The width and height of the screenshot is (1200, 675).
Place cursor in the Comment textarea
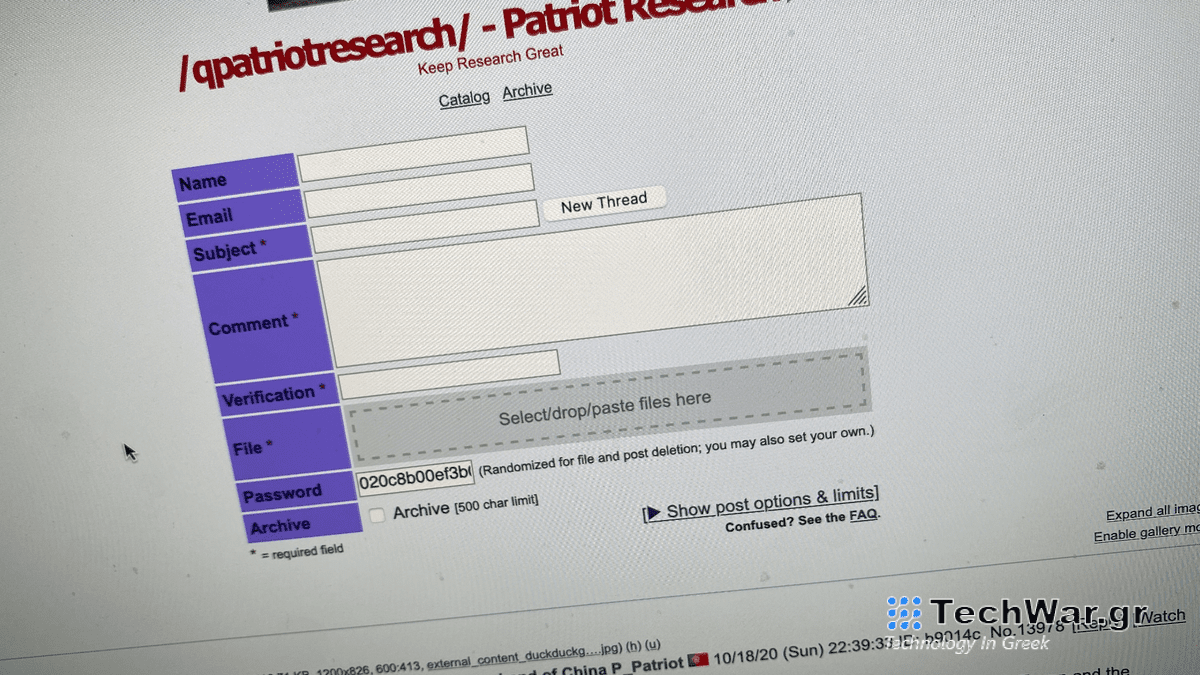590,280
